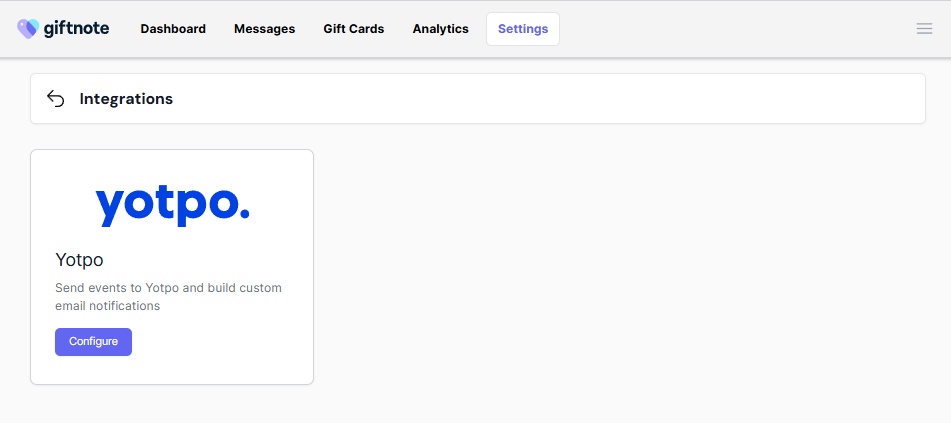Go to the Gift Cards tab
Viewport: 951px width, 423px height.
pos(354,29)
